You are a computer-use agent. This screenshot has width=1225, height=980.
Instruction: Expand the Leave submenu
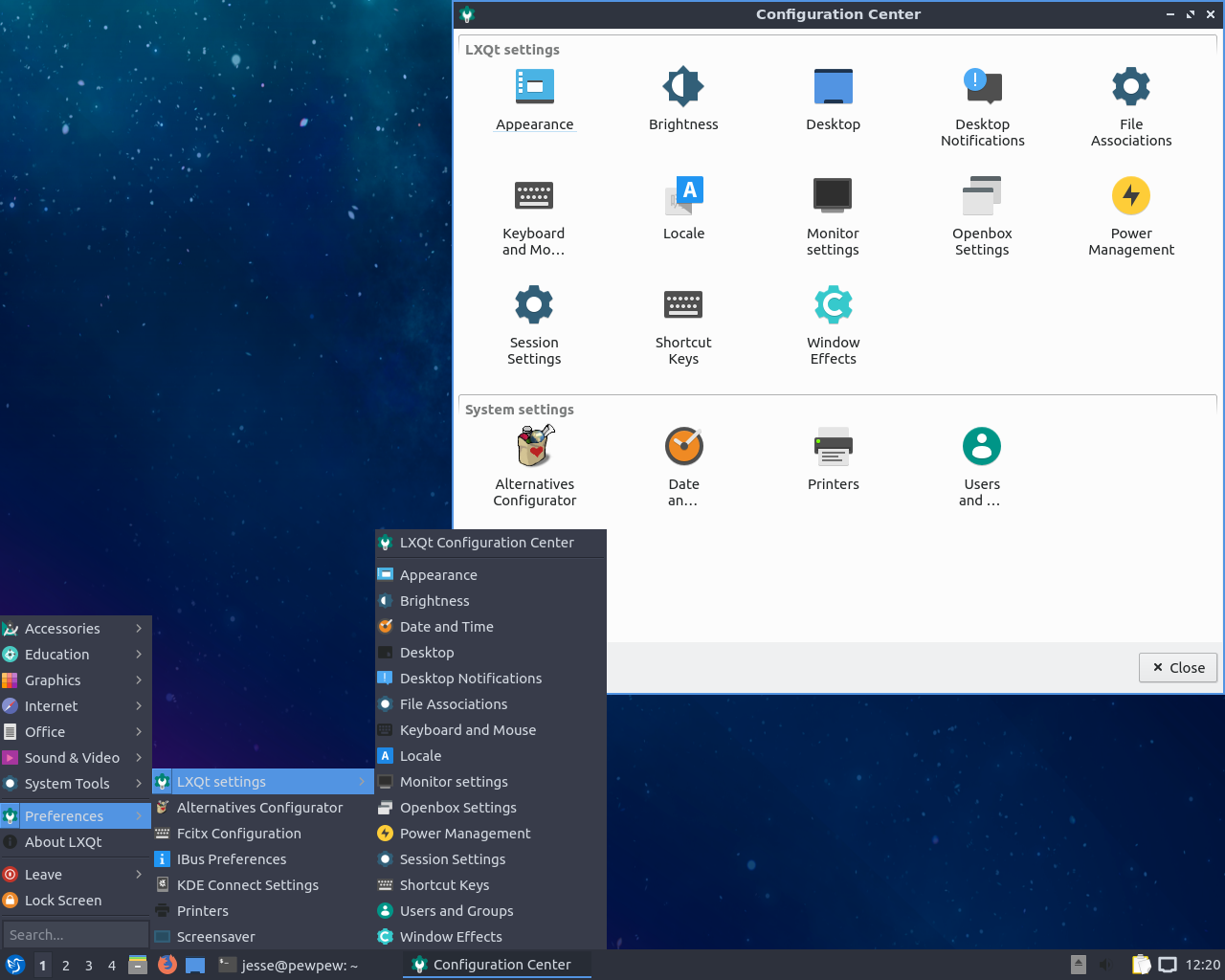76,875
